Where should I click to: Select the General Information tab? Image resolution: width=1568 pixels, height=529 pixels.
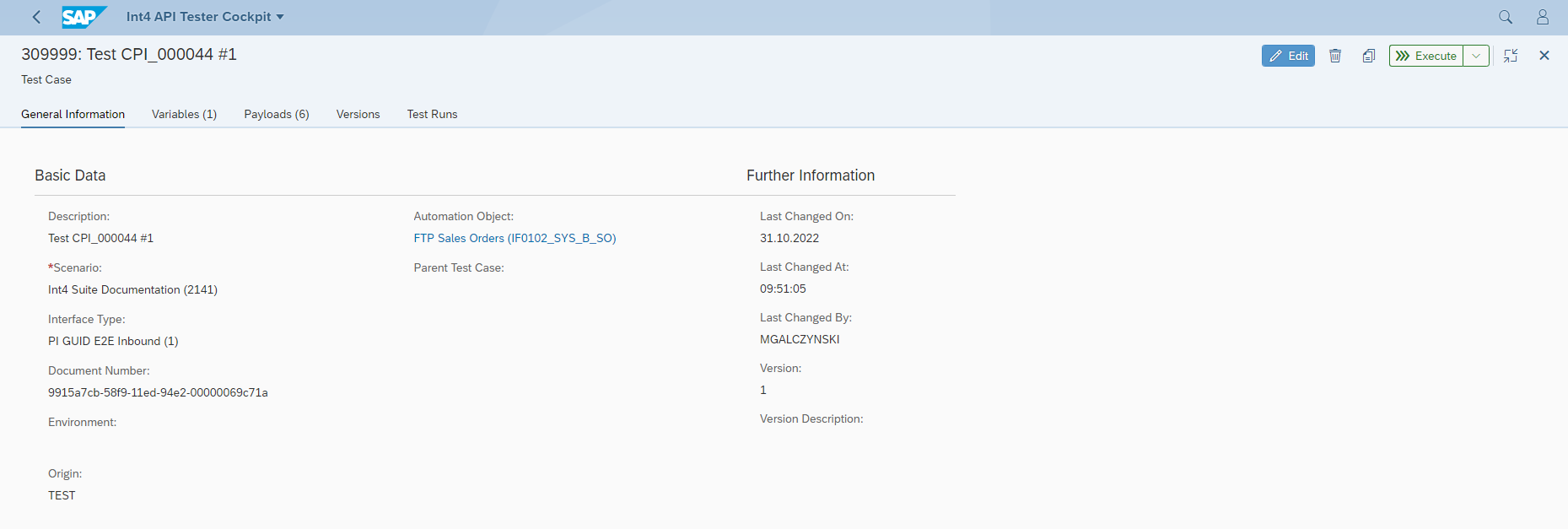73,114
